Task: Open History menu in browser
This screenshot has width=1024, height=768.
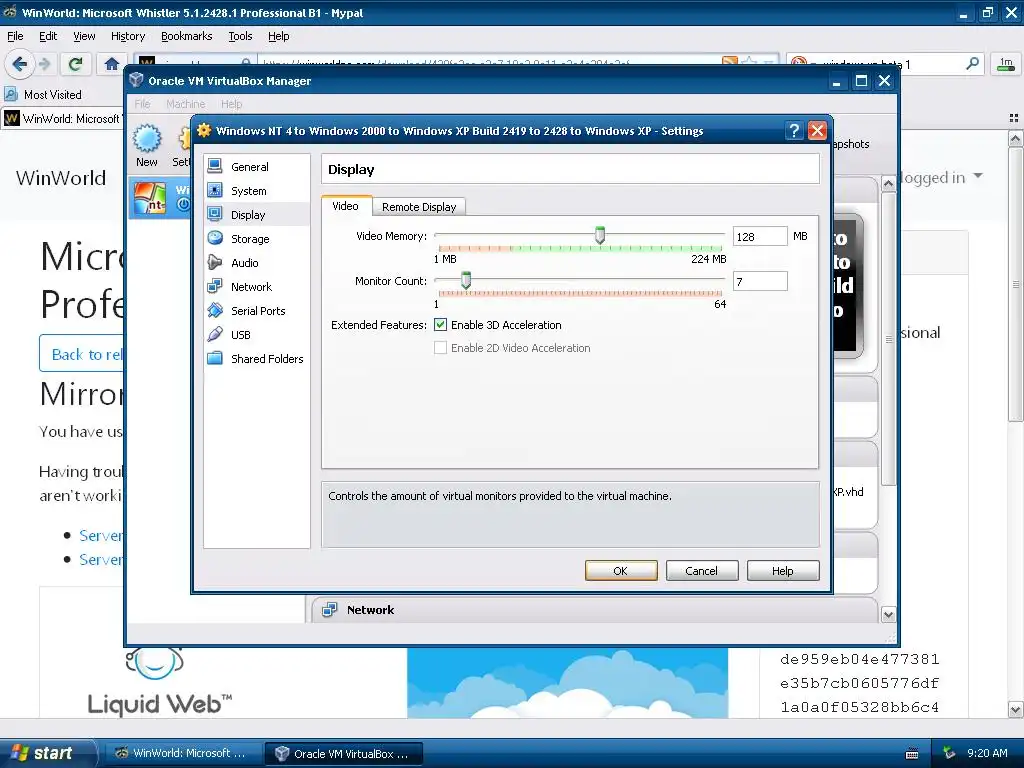Action: [x=127, y=36]
